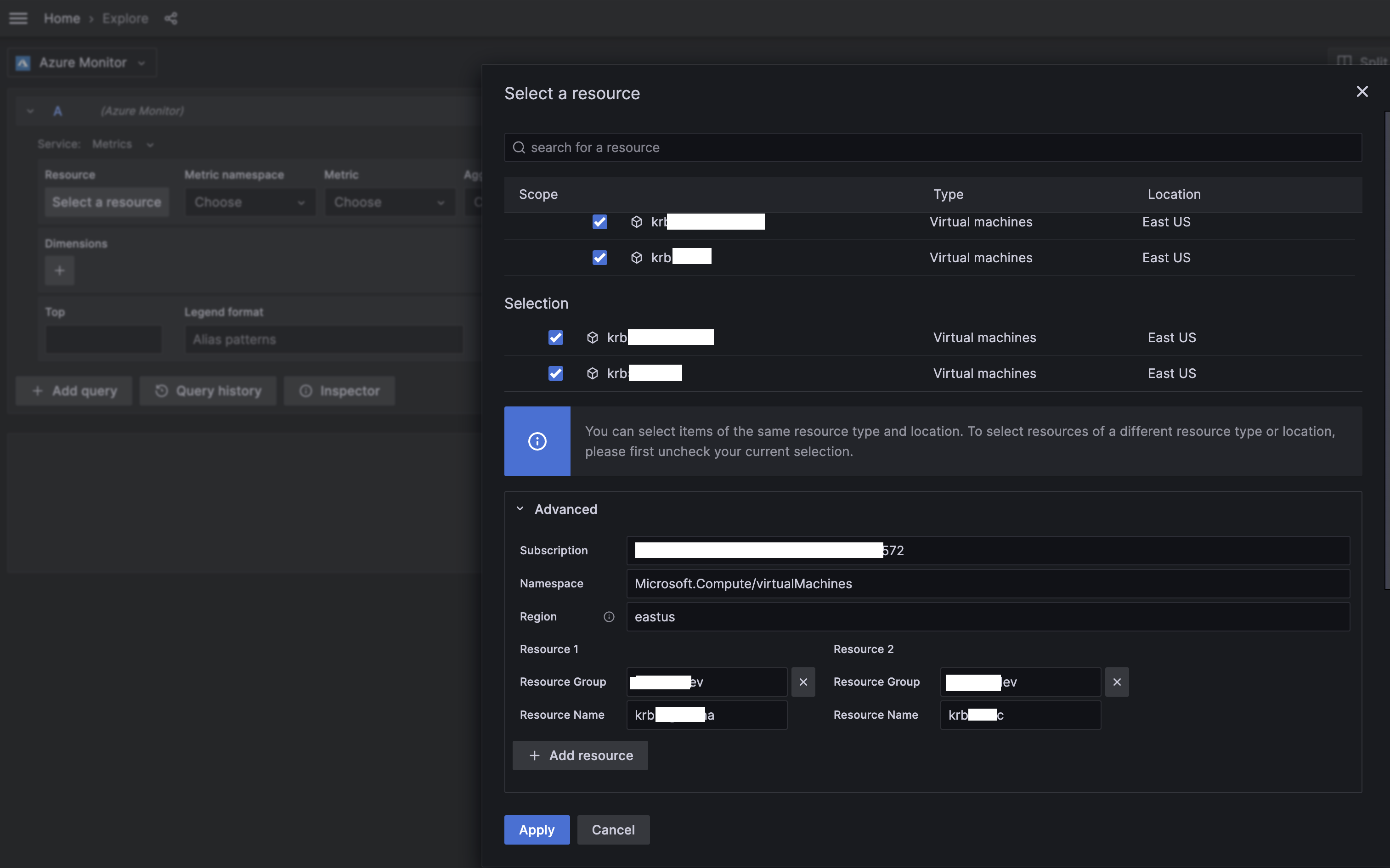This screenshot has width=1390, height=868.
Task: Click the Add resource button
Action: click(x=580, y=755)
